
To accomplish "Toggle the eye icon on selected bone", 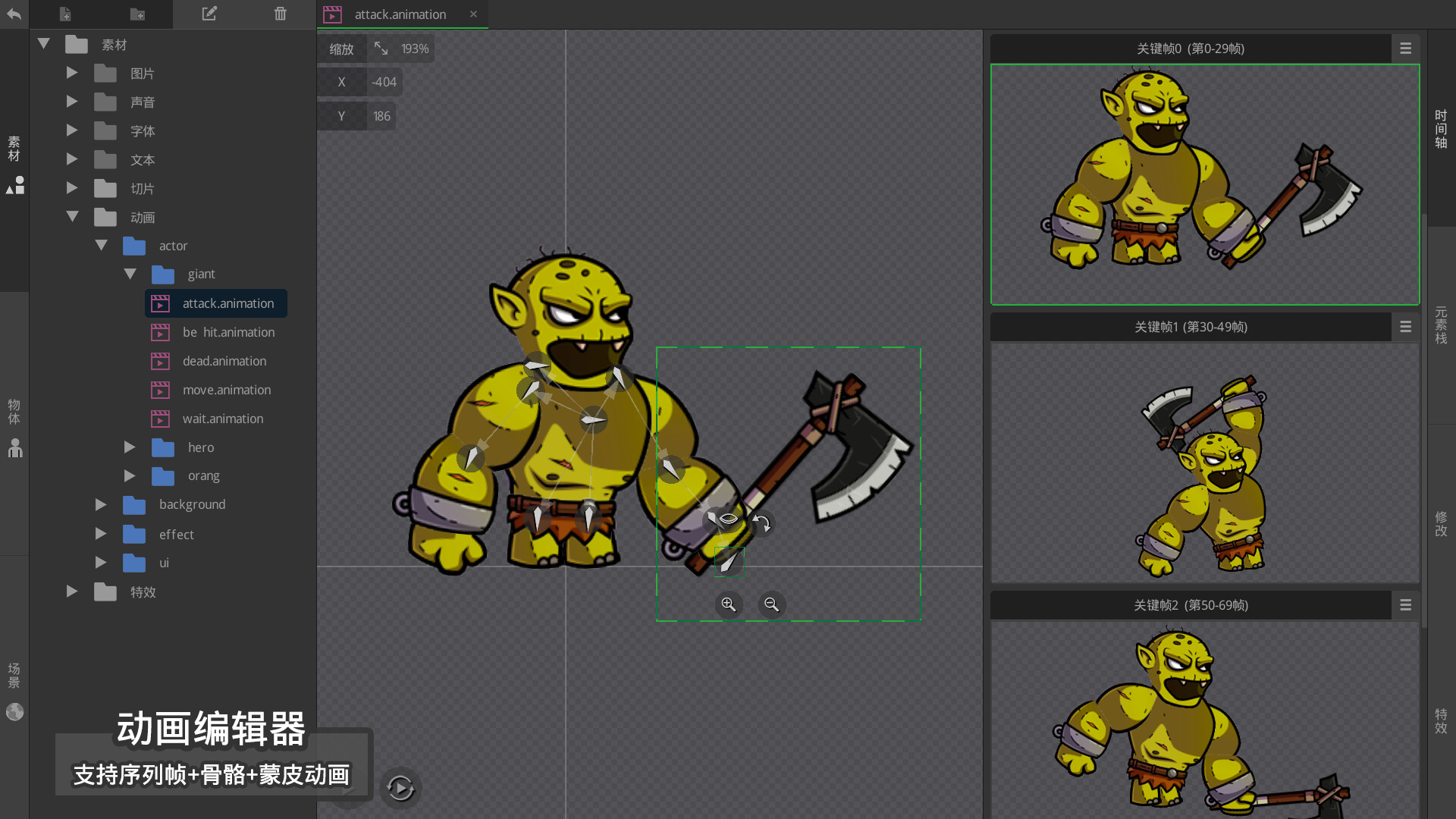I will click(728, 519).
